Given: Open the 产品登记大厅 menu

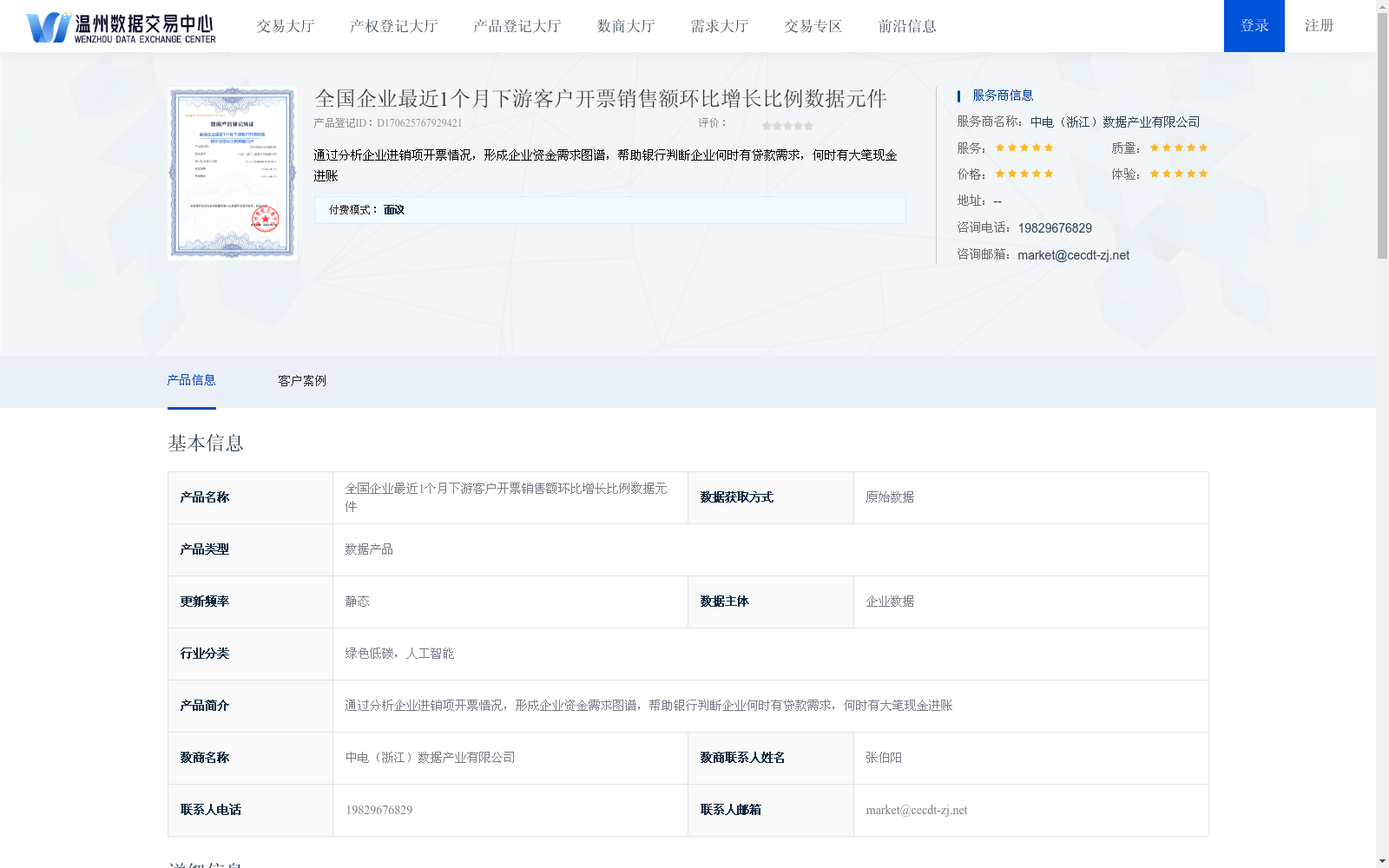Looking at the screenshot, I should (x=517, y=26).
